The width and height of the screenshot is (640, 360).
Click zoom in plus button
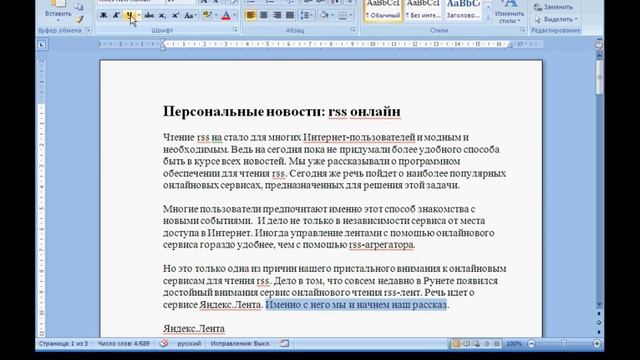(x=597, y=344)
